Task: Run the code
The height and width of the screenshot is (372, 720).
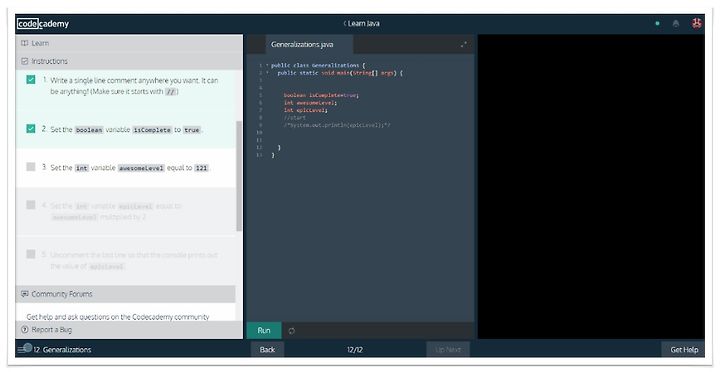Action: (264, 331)
